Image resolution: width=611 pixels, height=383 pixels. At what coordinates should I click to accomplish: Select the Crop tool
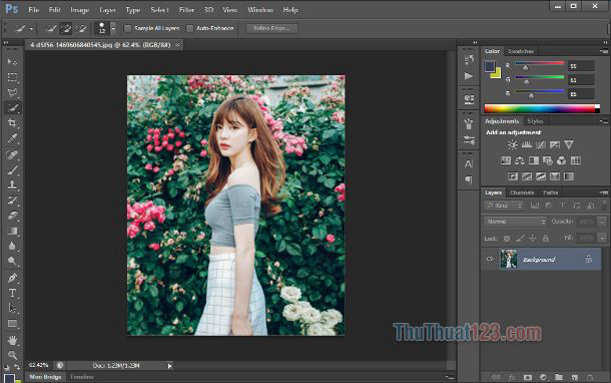12,123
